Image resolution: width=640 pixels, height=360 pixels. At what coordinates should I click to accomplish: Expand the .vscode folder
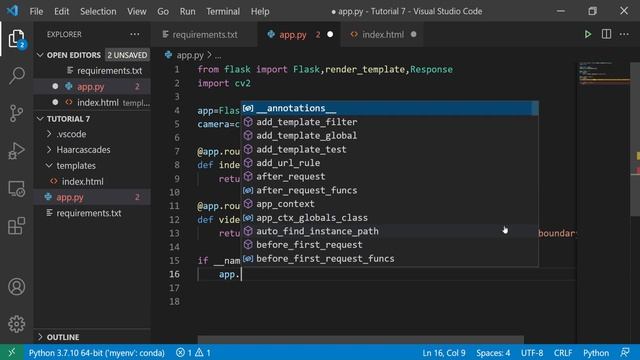click(x=92, y=134)
